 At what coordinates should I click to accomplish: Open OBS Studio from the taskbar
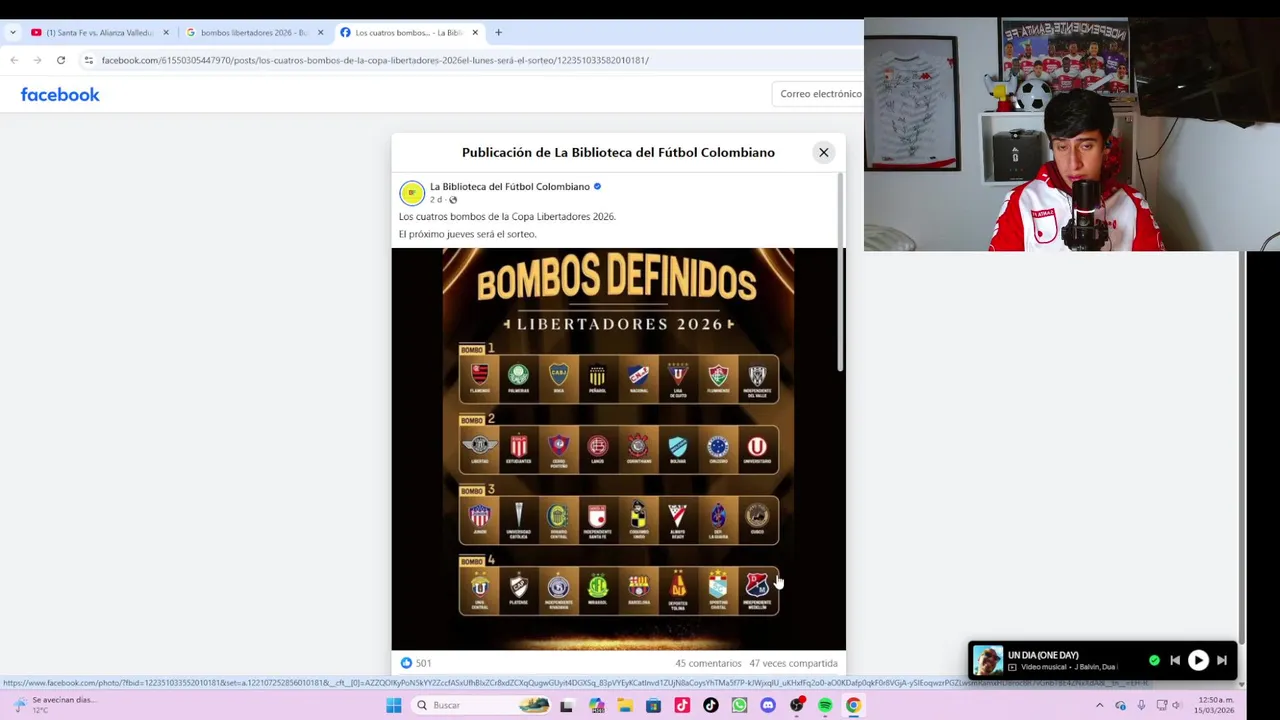coord(796,705)
